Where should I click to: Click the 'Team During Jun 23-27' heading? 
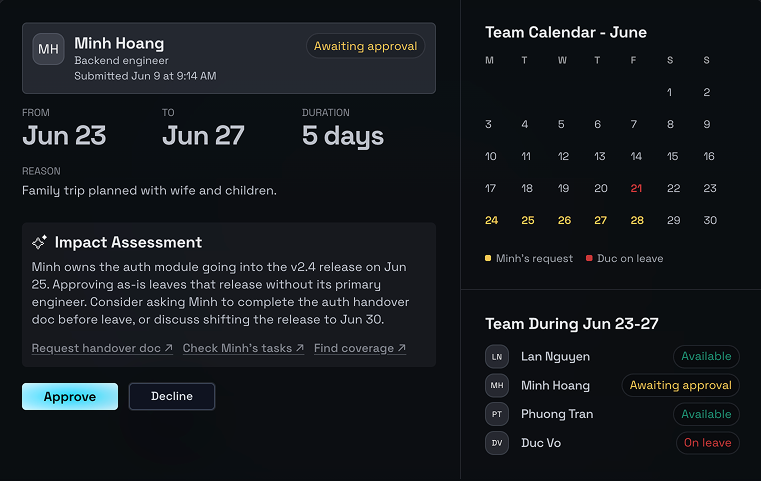(x=572, y=324)
